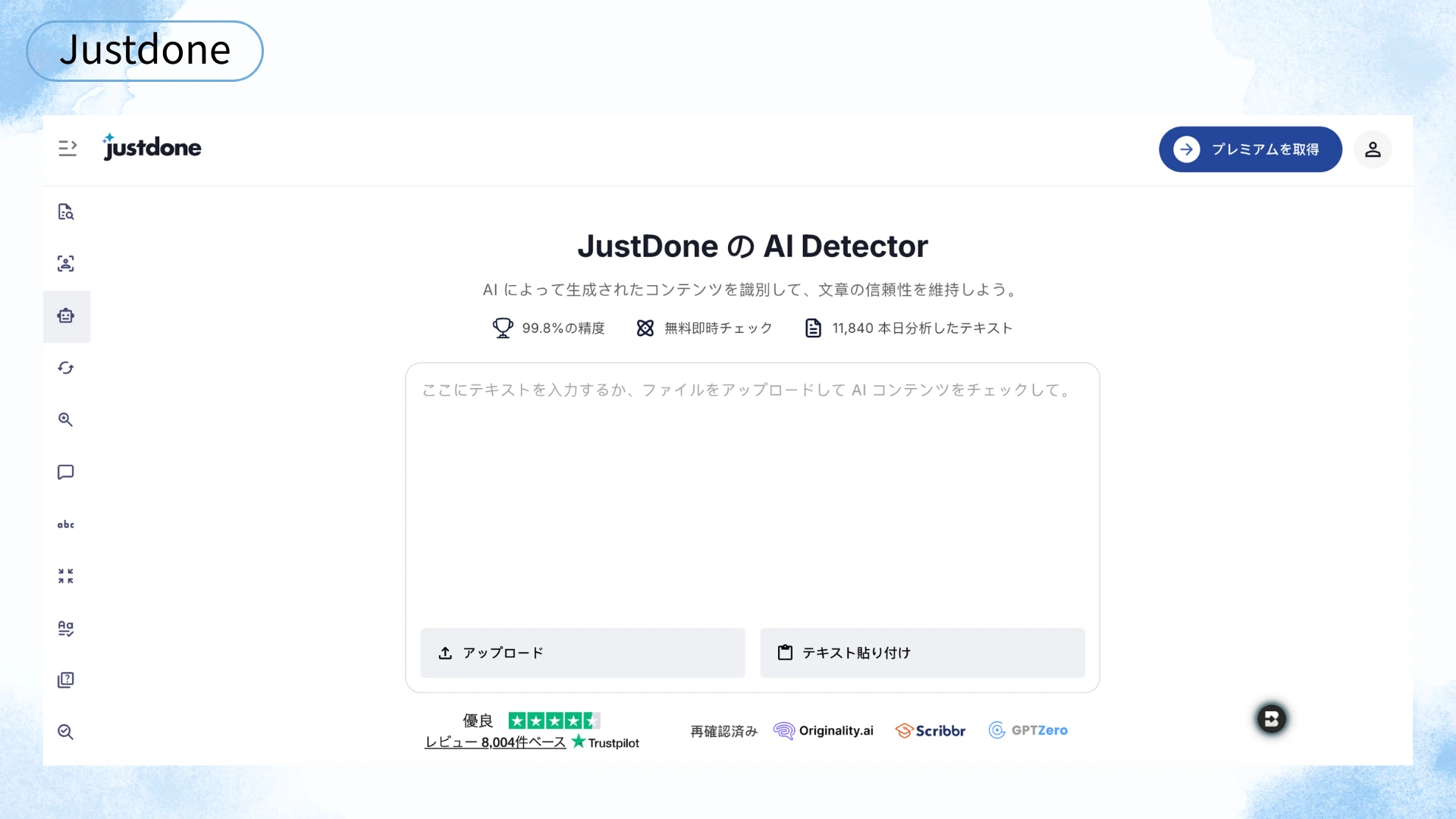
Task: Click the 99.8%の精度 text
Action: [x=563, y=328]
